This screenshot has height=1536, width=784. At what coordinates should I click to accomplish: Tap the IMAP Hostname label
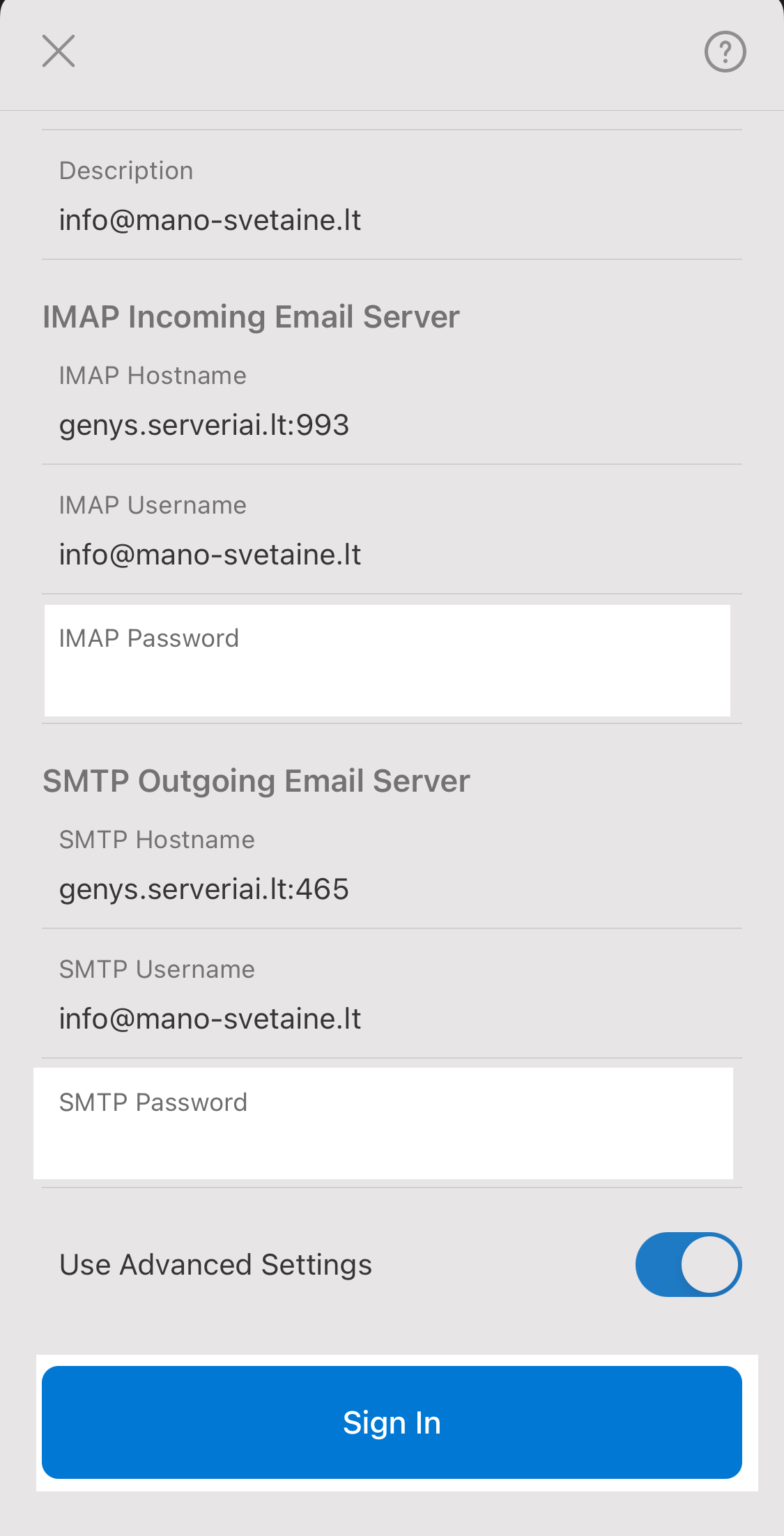point(153,376)
